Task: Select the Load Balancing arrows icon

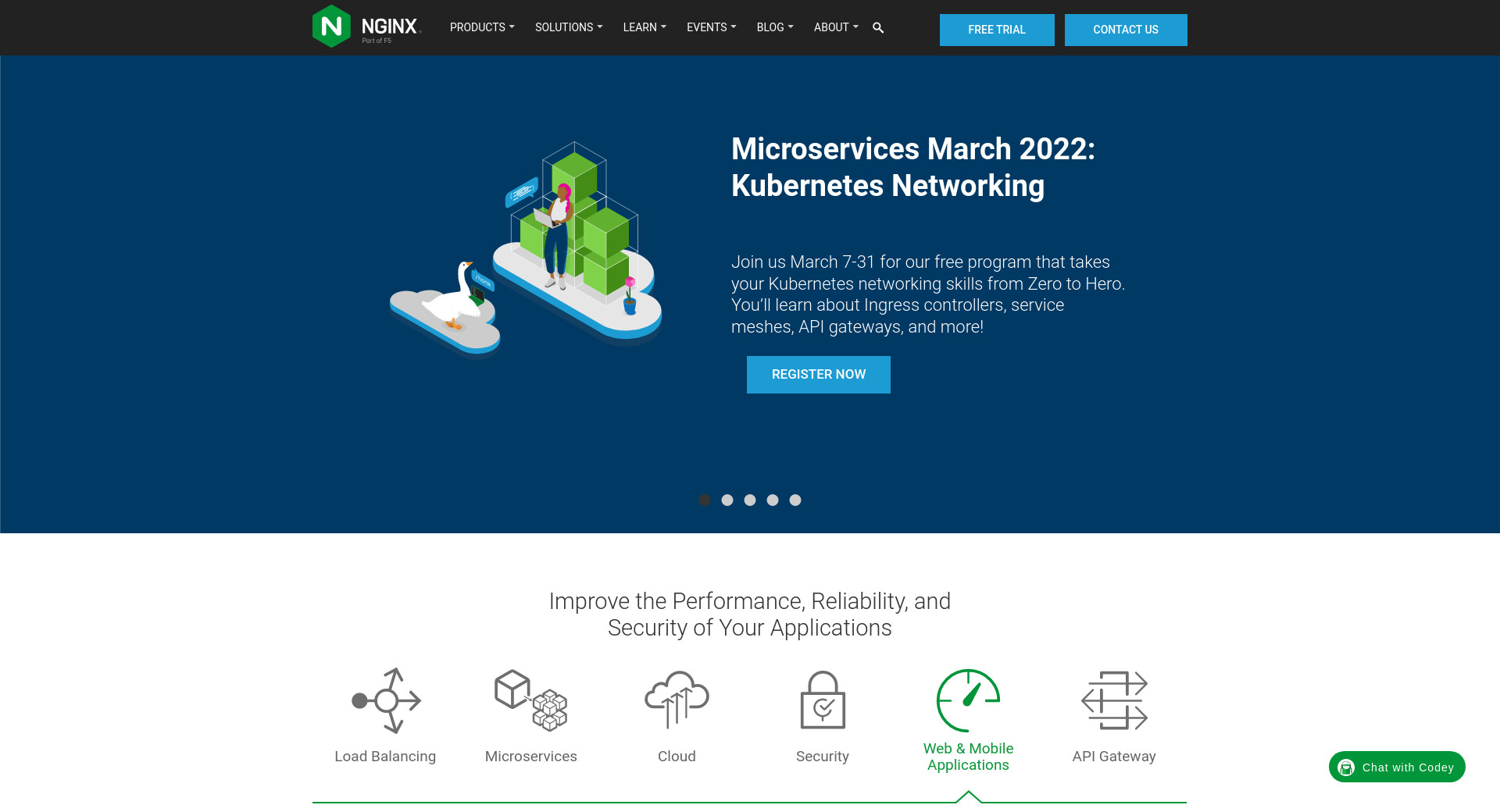Action: point(386,700)
